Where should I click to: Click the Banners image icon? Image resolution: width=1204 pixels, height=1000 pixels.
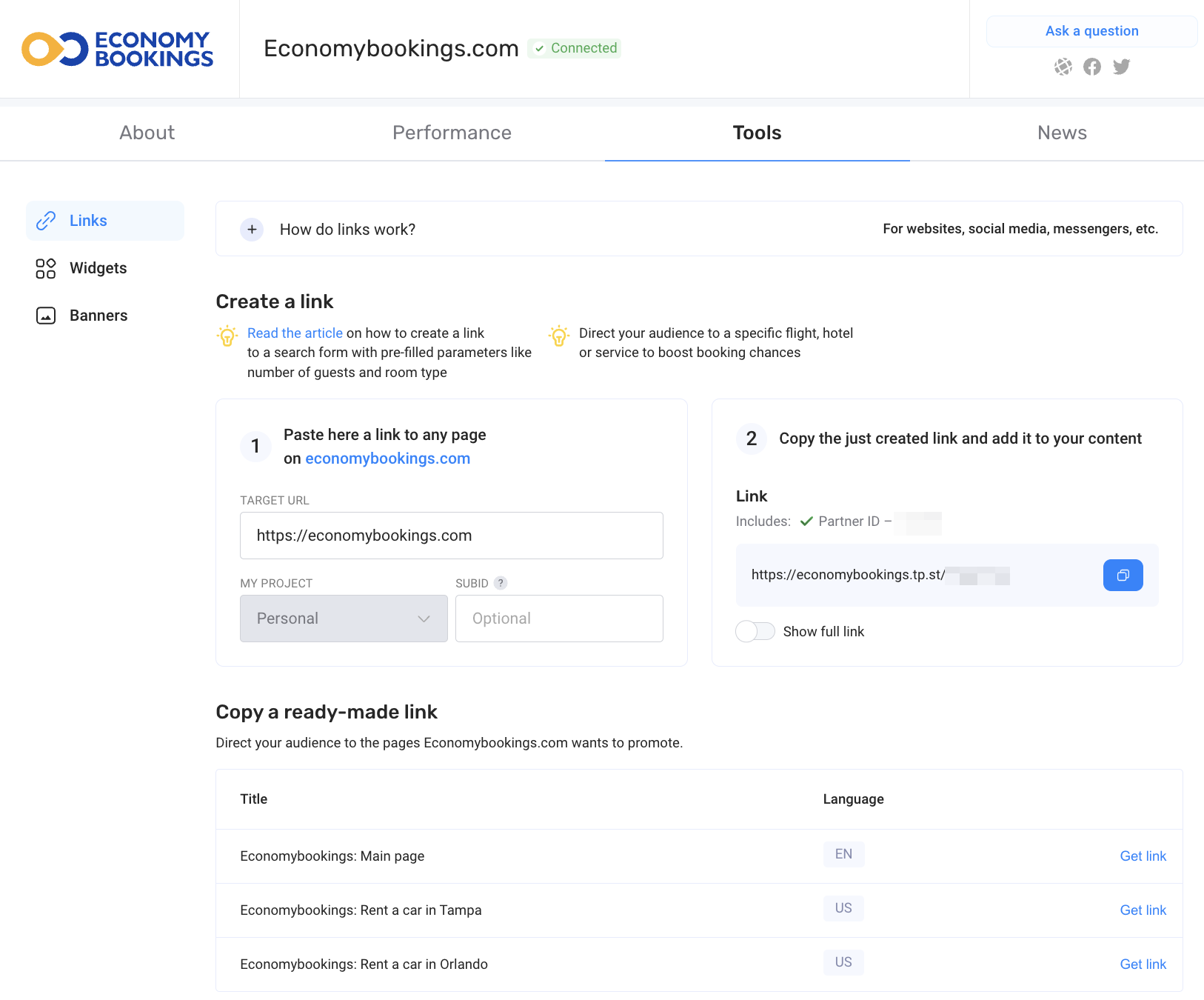pyautogui.click(x=46, y=316)
